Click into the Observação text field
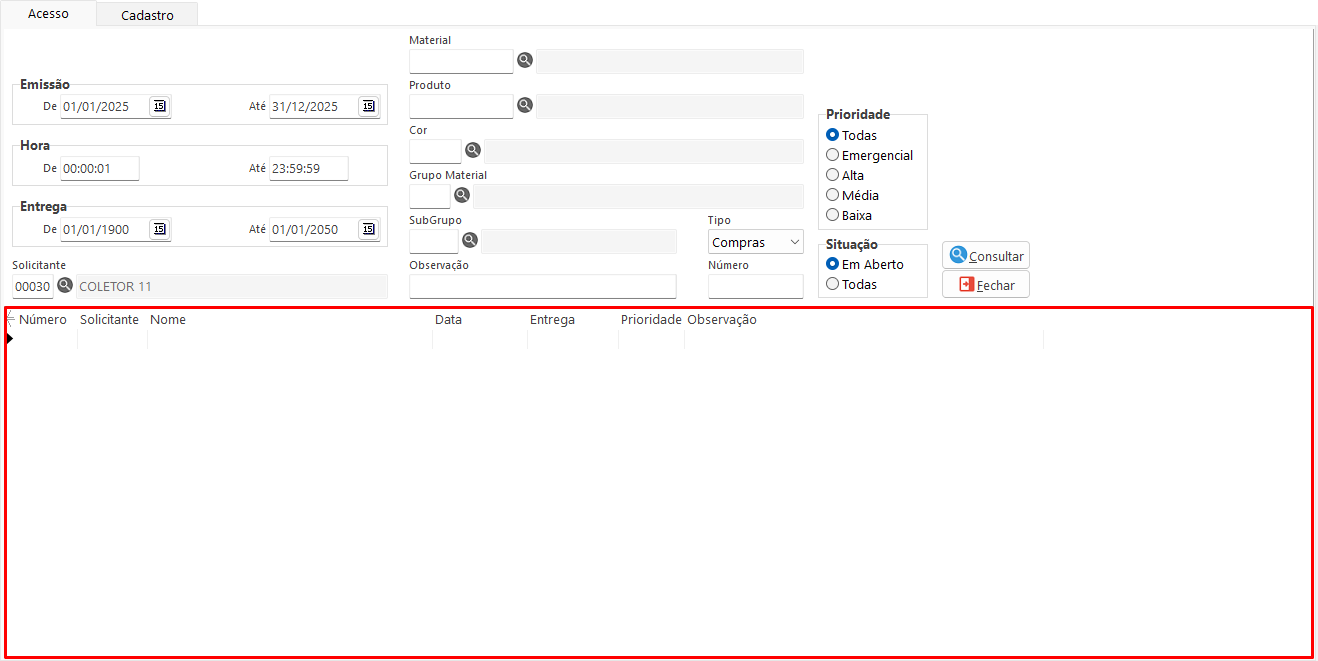Screen dimensions: 1318x661 tap(542, 286)
